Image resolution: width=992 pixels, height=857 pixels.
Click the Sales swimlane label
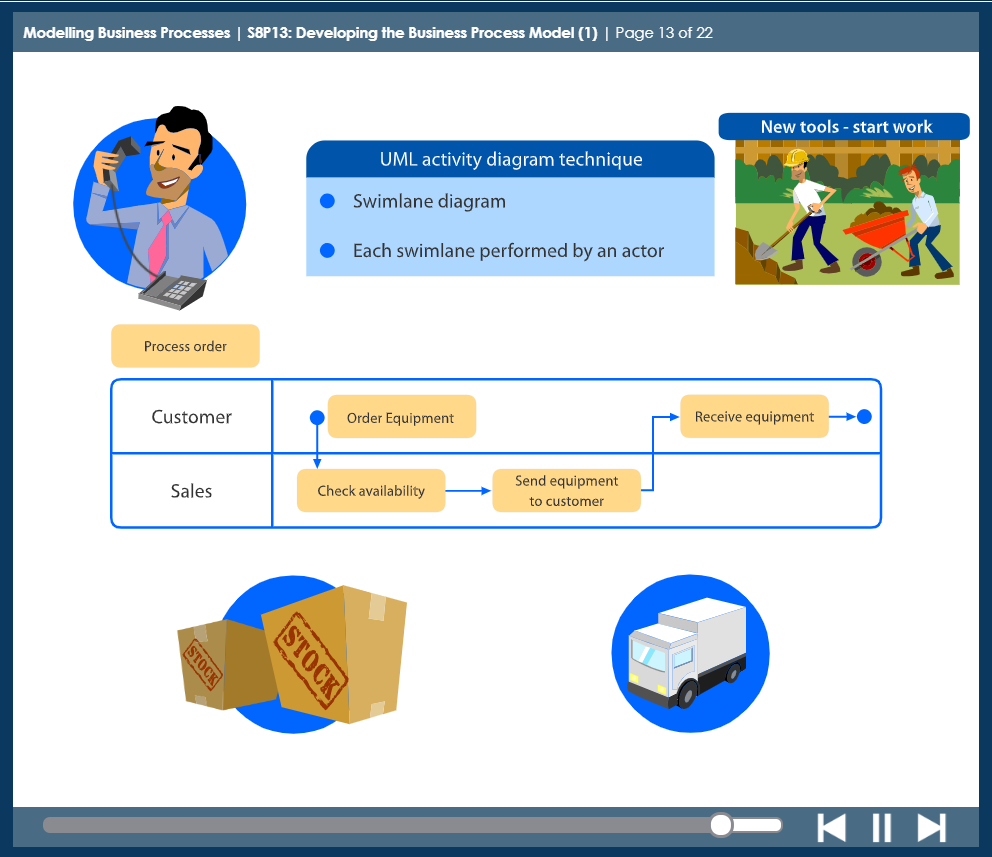click(x=191, y=491)
